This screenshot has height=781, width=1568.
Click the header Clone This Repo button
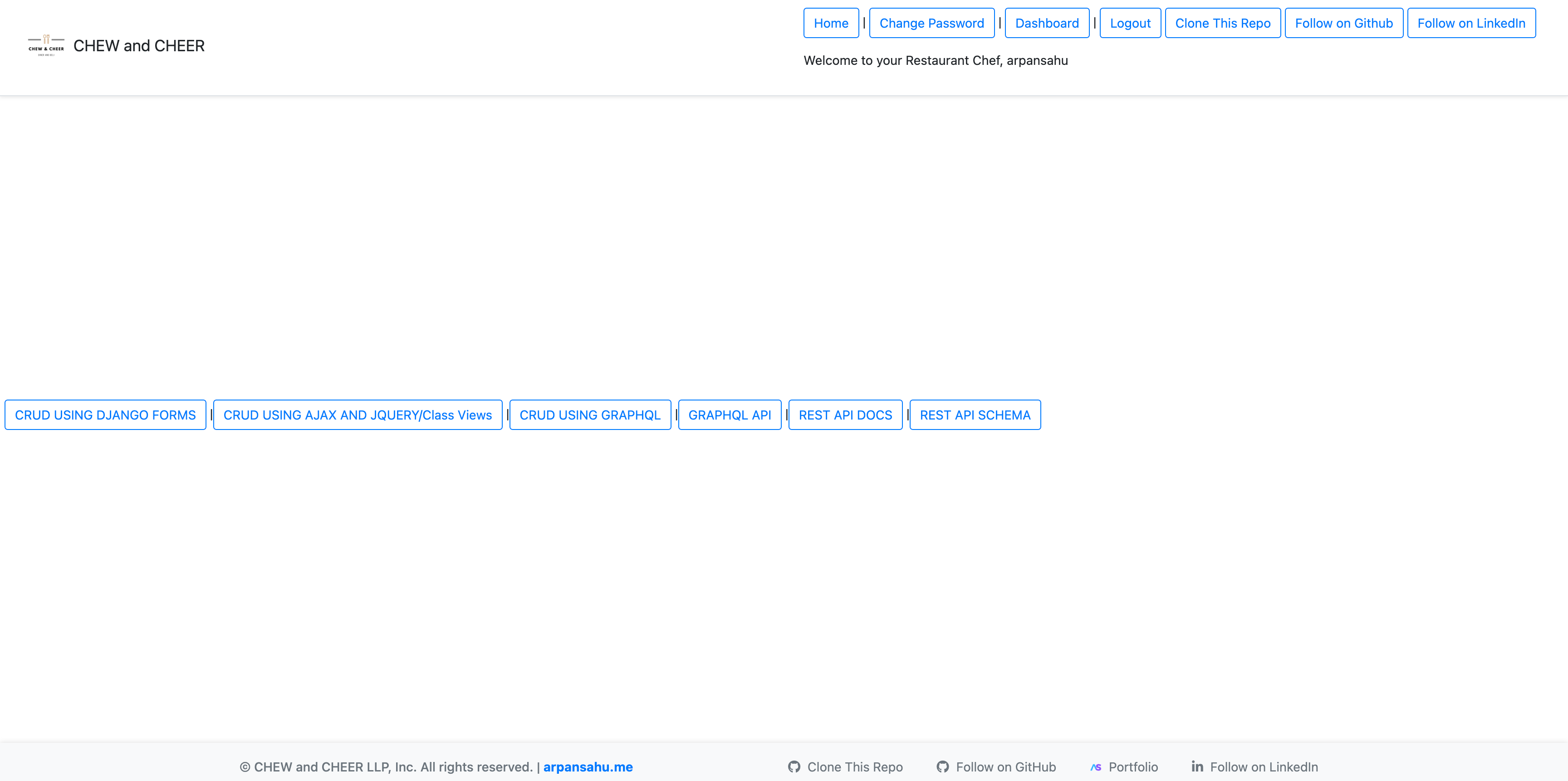tap(1222, 23)
